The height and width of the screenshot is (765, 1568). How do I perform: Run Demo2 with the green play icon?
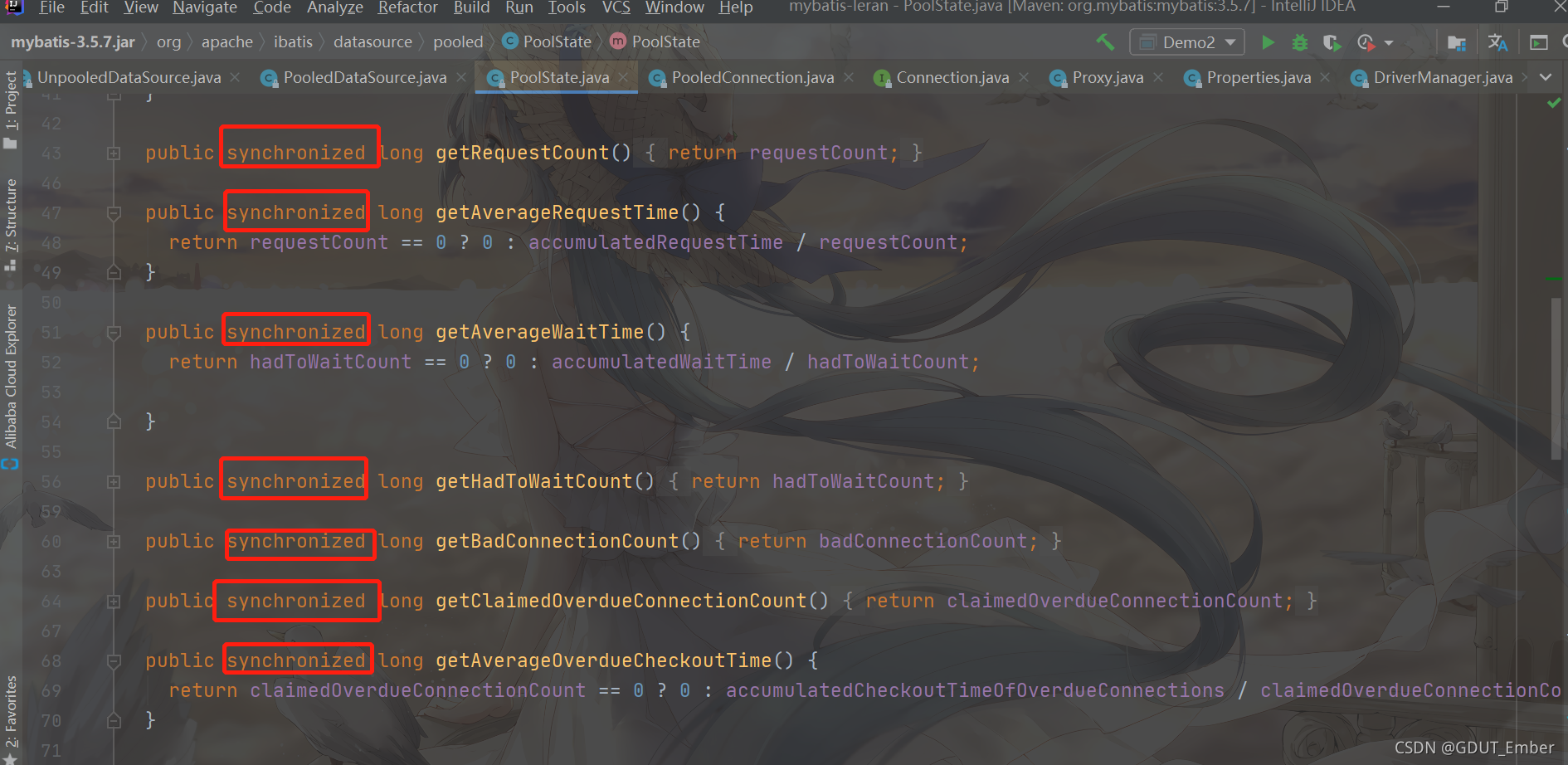click(1267, 42)
